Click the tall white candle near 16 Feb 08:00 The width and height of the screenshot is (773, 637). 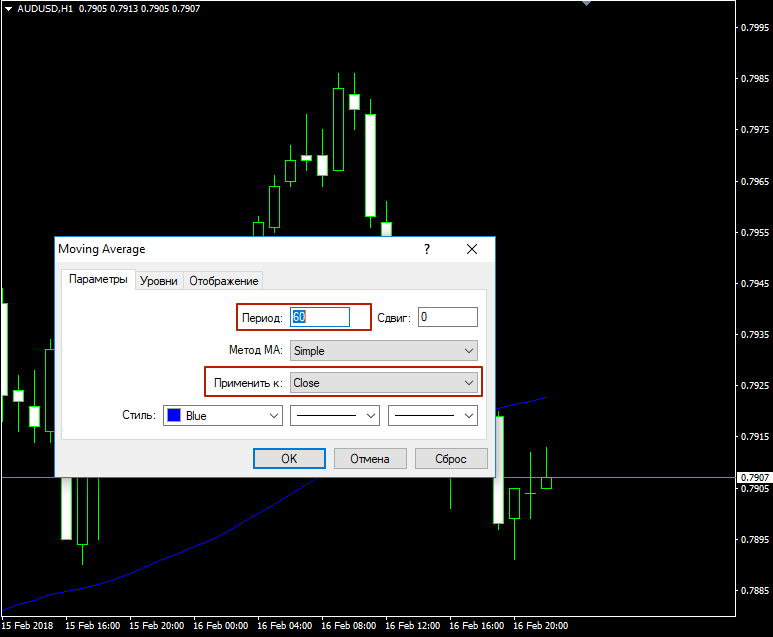(370, 165)
